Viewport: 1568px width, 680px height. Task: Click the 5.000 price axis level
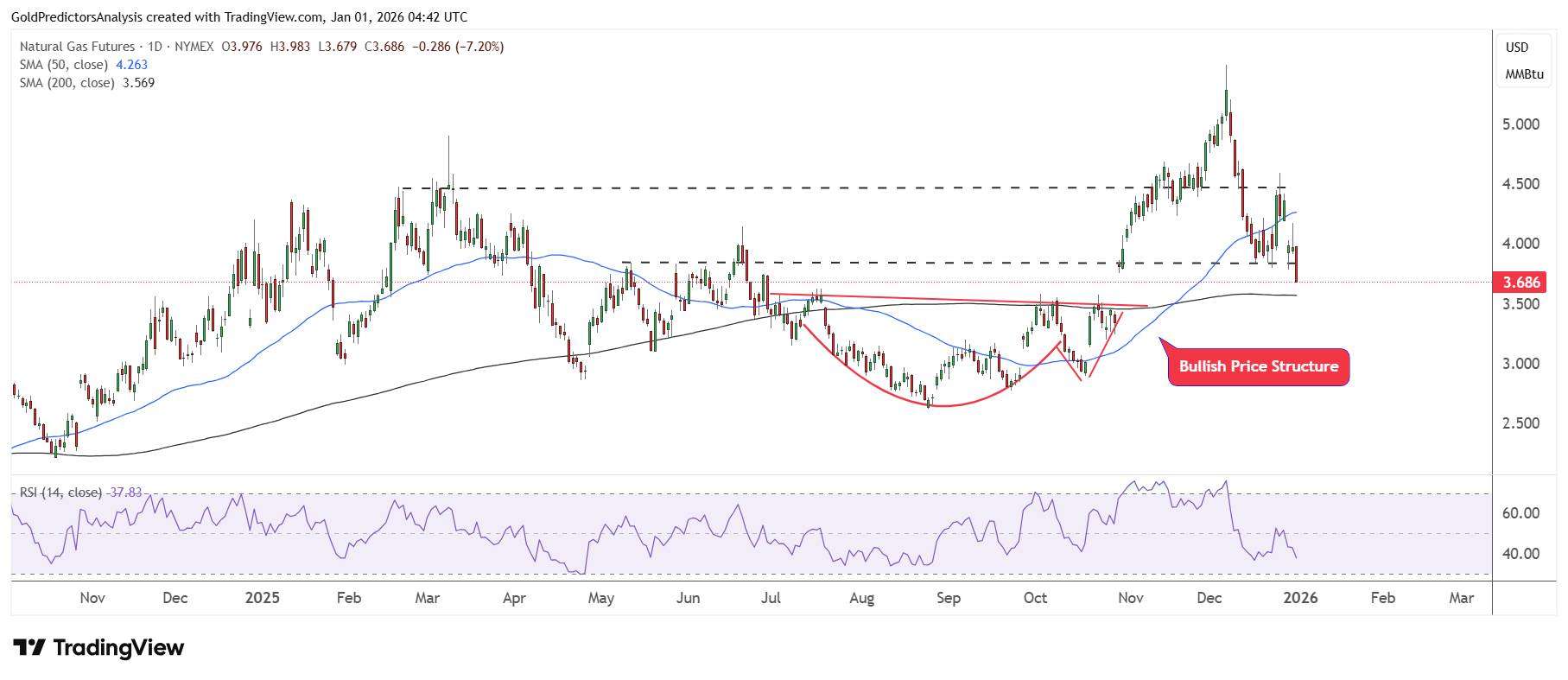(x=1520, y=124)
